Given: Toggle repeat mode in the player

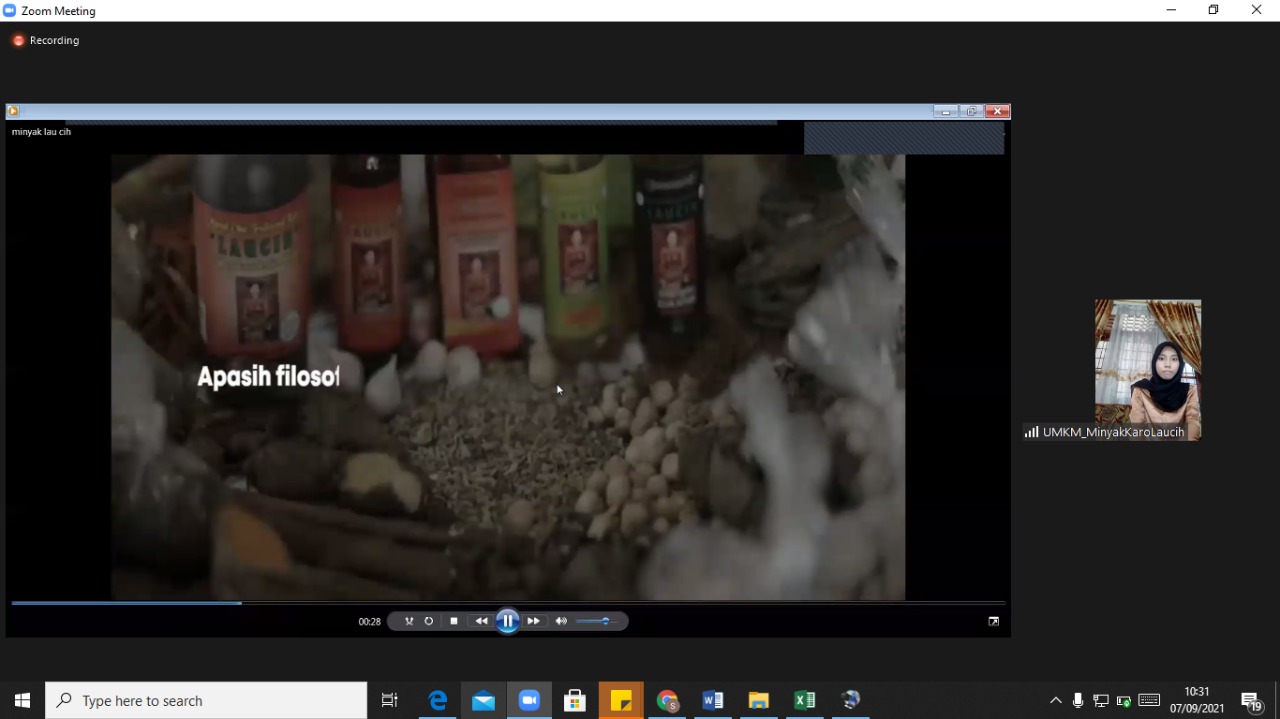Looking at the screenshot, I should pos(429,621).
